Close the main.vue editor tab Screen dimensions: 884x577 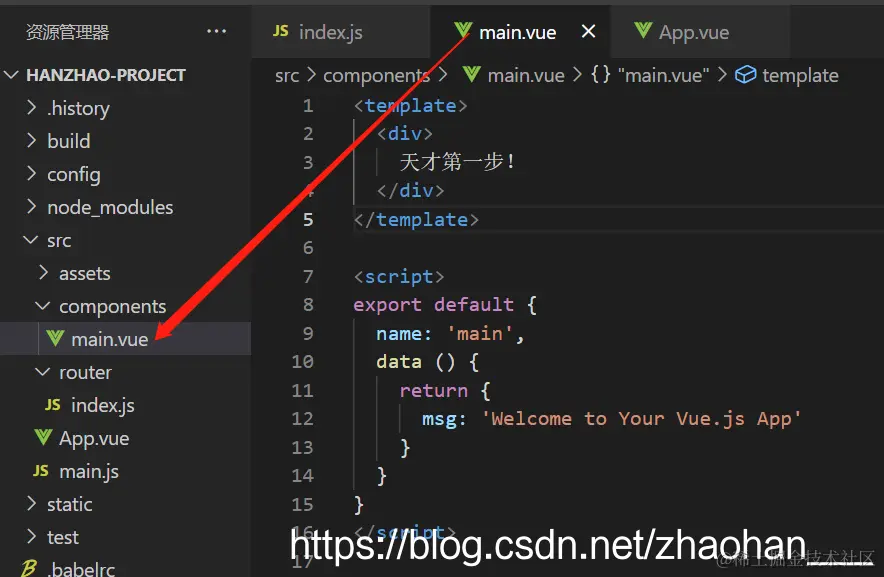coord(588,32)
